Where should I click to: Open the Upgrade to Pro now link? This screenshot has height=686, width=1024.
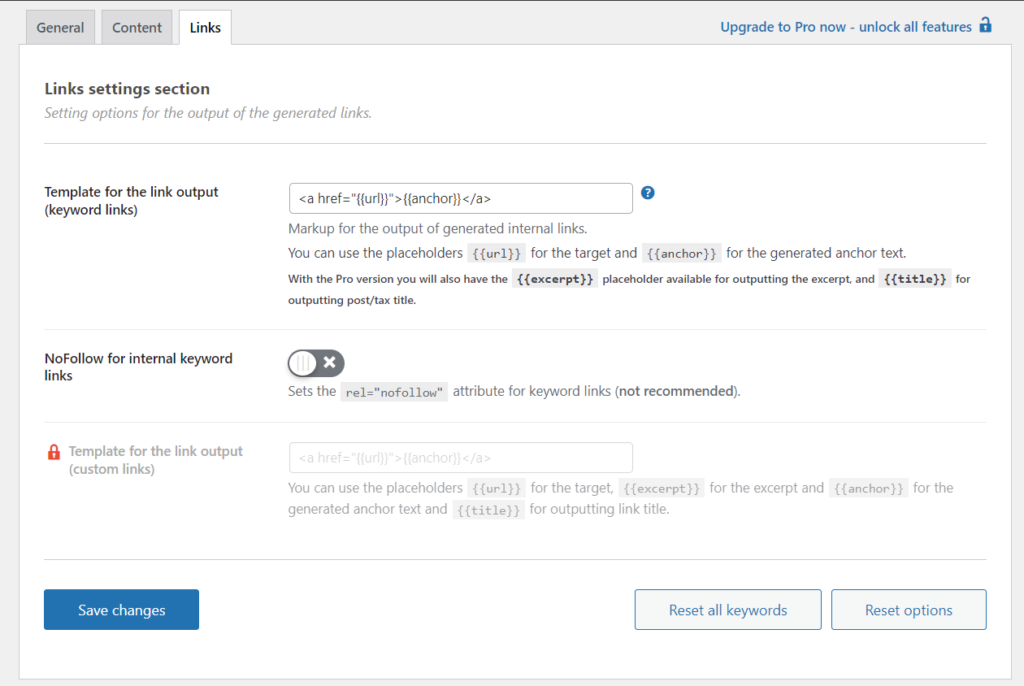pos(845,26)
